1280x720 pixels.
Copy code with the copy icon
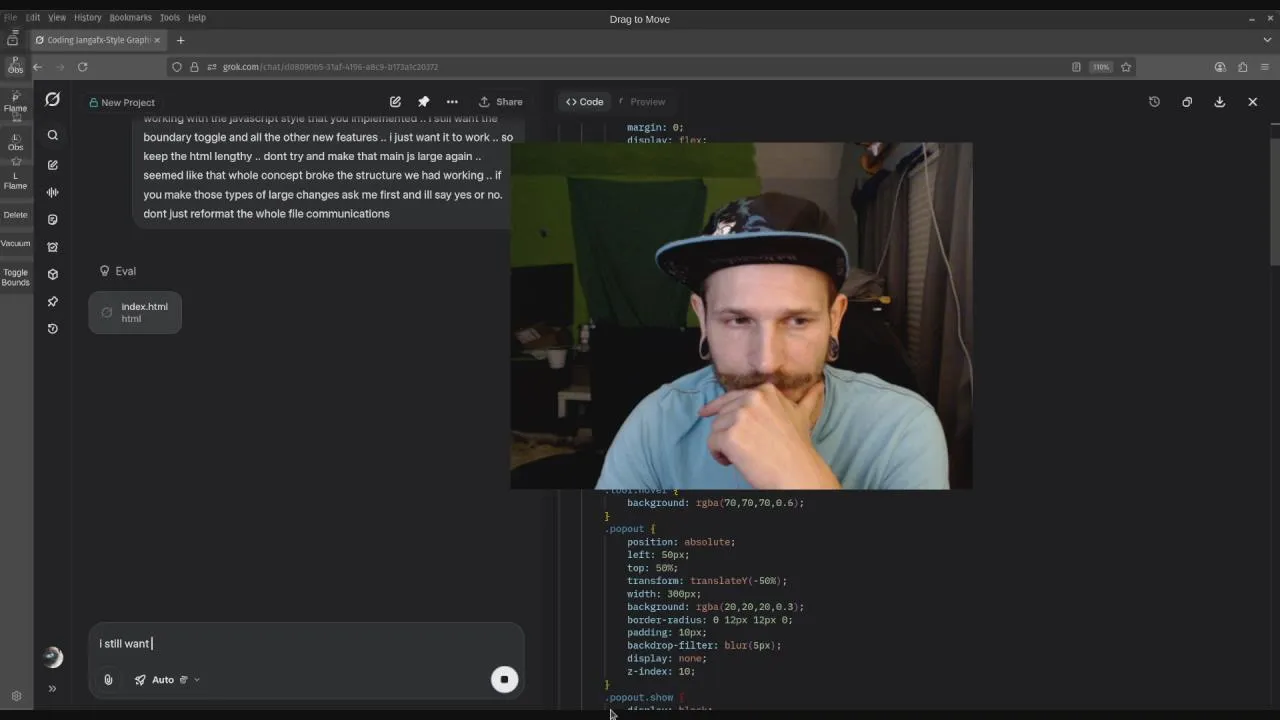[1187, 102]
